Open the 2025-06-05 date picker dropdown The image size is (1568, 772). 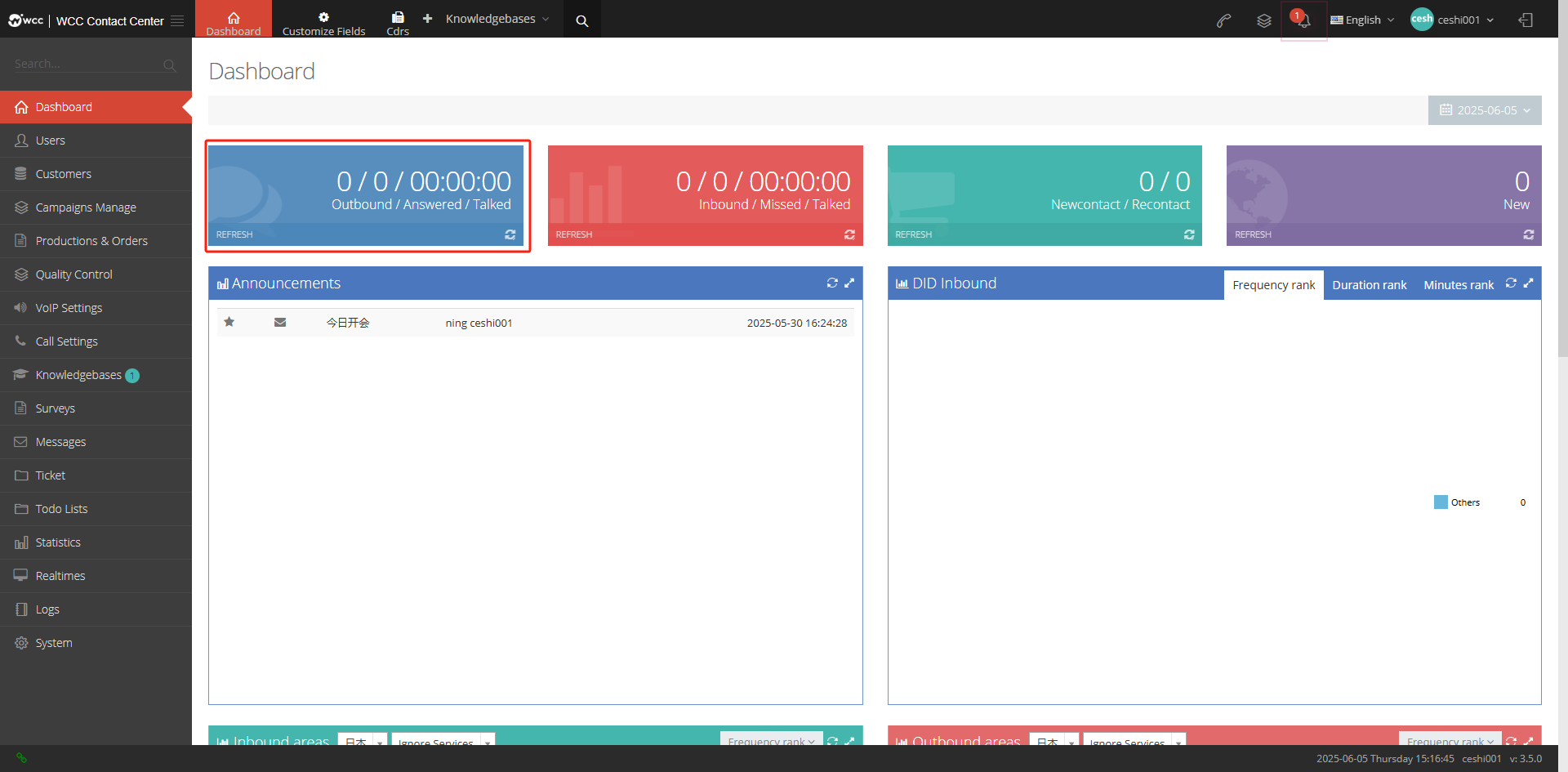click(1485, 110)
